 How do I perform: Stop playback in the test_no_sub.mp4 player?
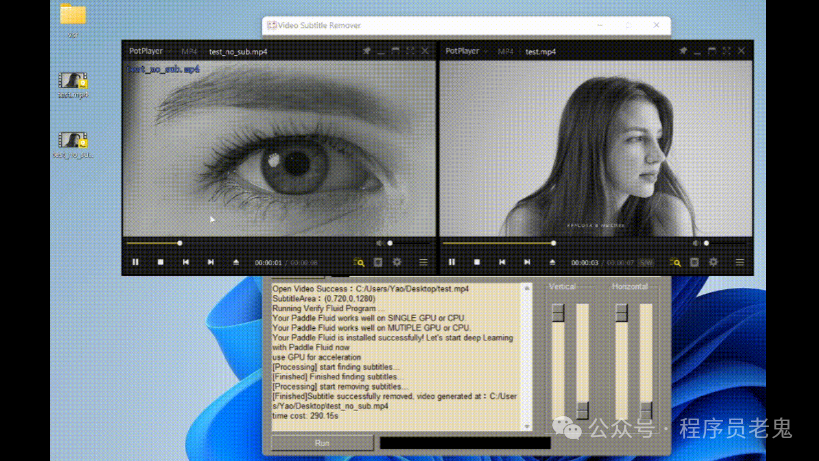point(160,262)
